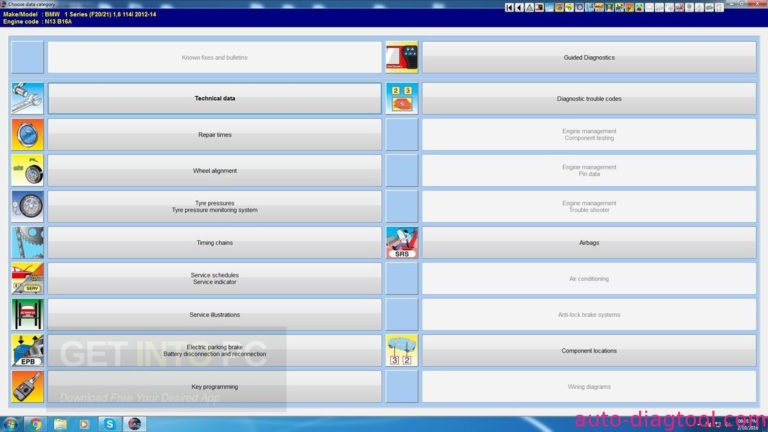
Task: Click the Guided Diagnostics icon
Action: point(401,58)
